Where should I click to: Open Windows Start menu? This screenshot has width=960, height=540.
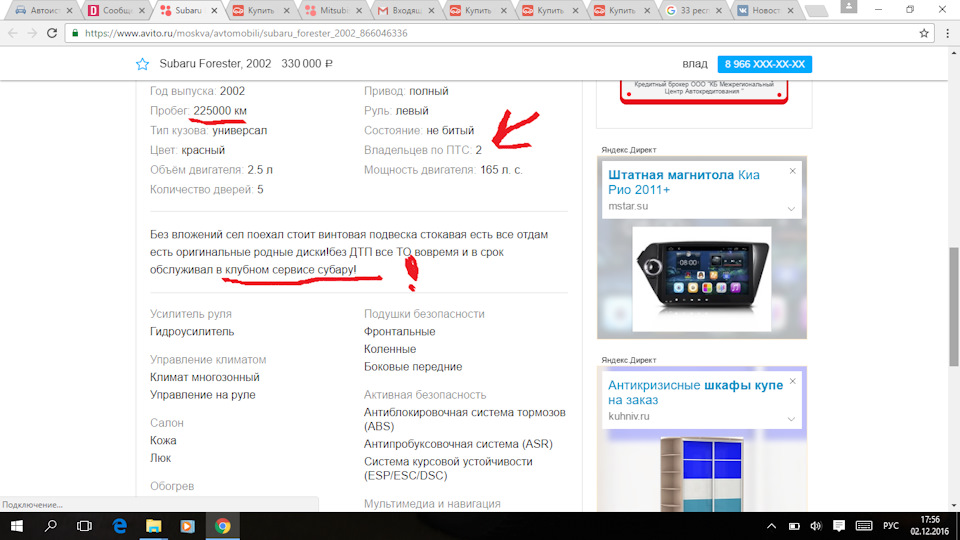pos(17,526)
